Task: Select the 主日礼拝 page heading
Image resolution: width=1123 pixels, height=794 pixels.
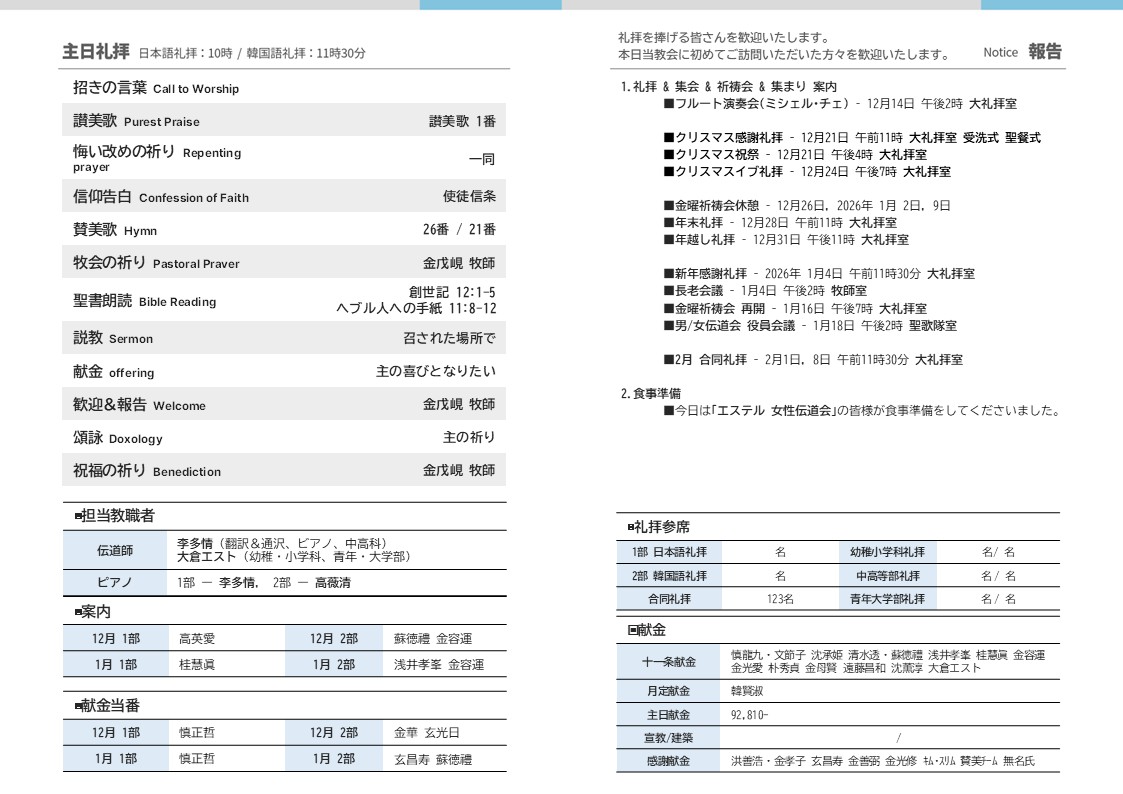Action: click(96, 52)
